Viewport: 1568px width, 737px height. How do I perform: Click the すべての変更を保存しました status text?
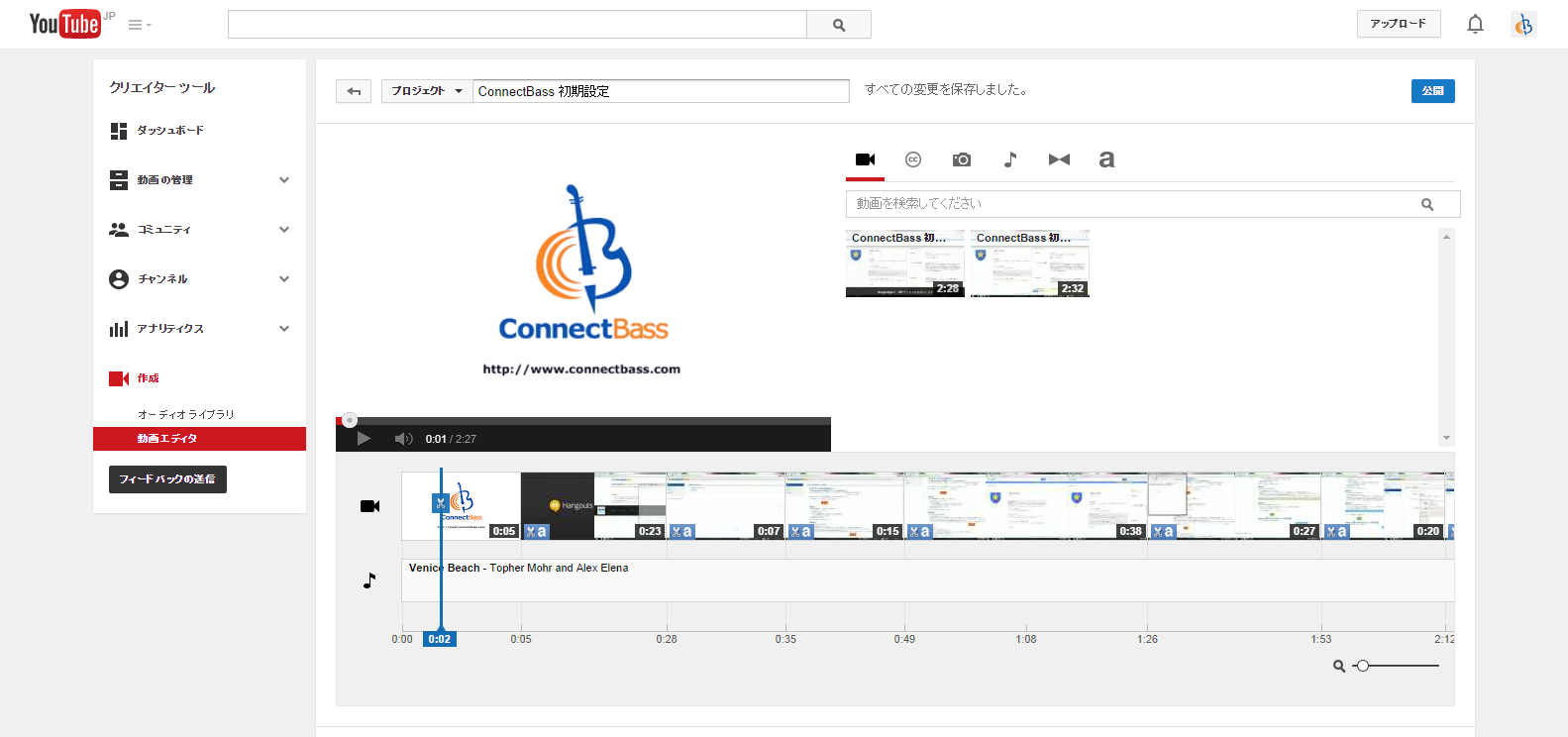(x=947, y=90)
